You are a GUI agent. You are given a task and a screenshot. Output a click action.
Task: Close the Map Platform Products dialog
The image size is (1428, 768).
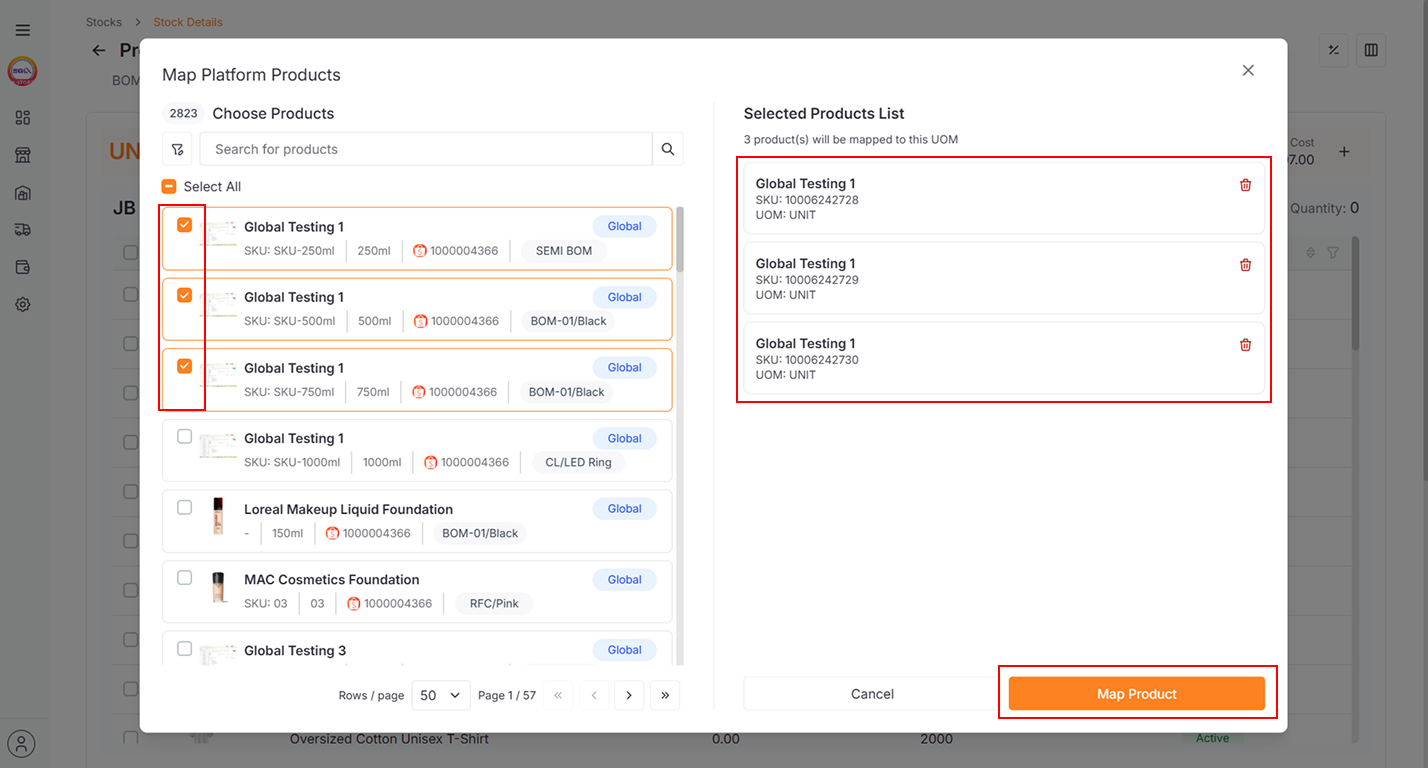1247,70
